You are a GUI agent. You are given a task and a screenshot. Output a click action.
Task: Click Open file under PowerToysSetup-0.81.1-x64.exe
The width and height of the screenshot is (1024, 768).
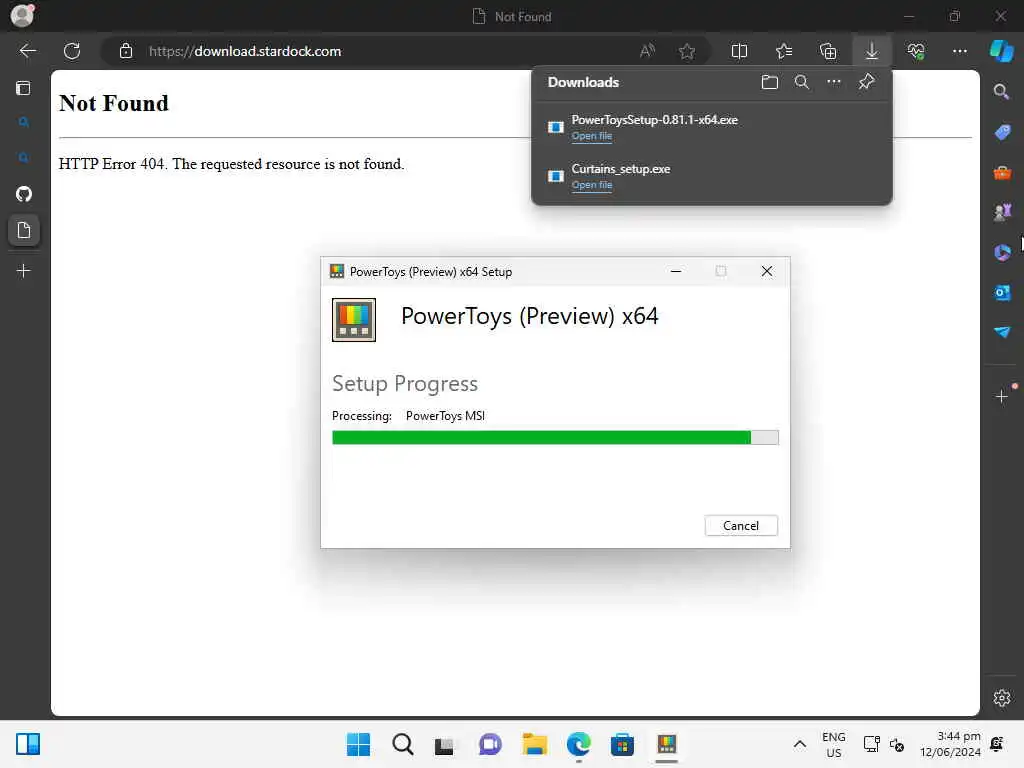592,136
